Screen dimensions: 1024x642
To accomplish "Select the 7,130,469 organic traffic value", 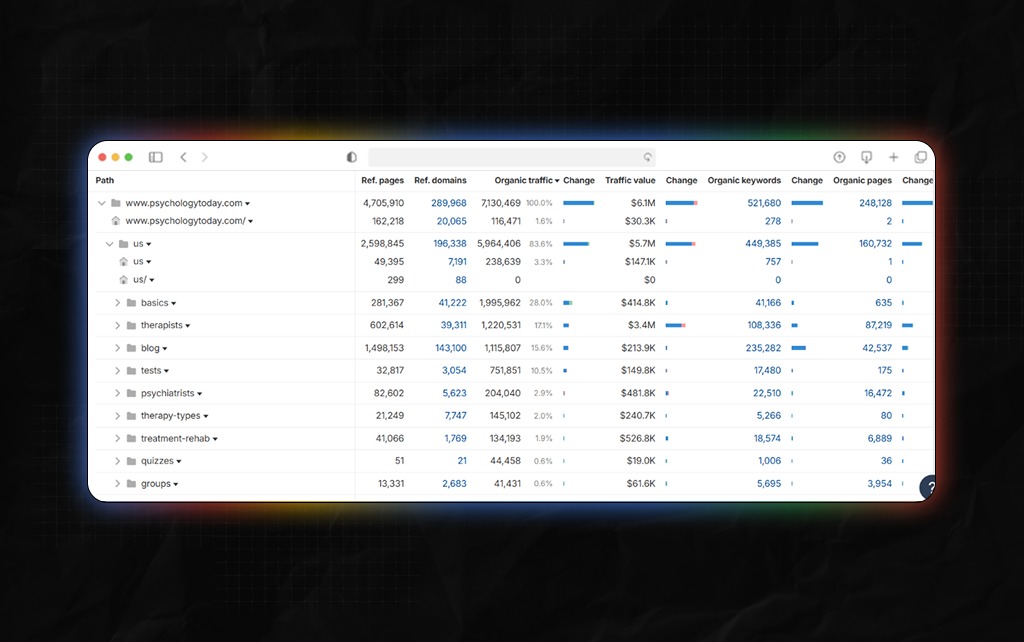I will 501,203.
